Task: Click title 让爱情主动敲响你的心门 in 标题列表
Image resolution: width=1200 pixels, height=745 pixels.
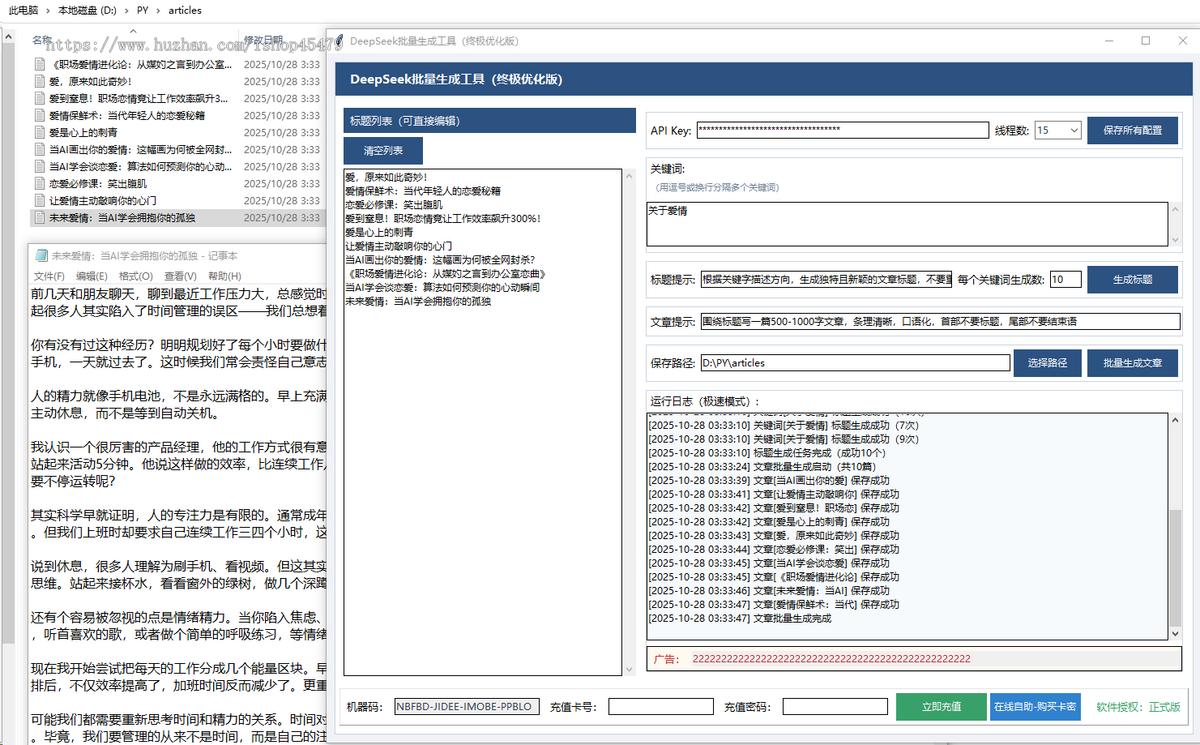Action: tap(398, 245)
